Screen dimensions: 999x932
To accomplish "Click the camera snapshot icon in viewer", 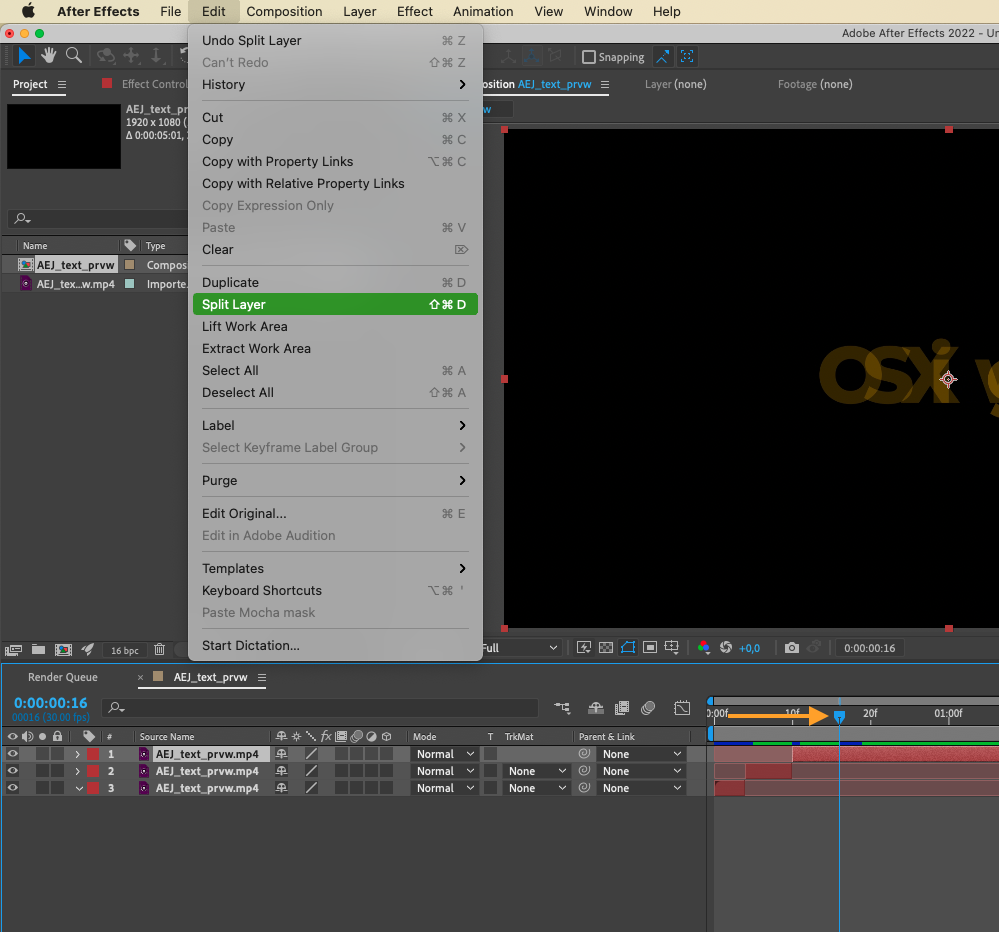I will point(792,648).
